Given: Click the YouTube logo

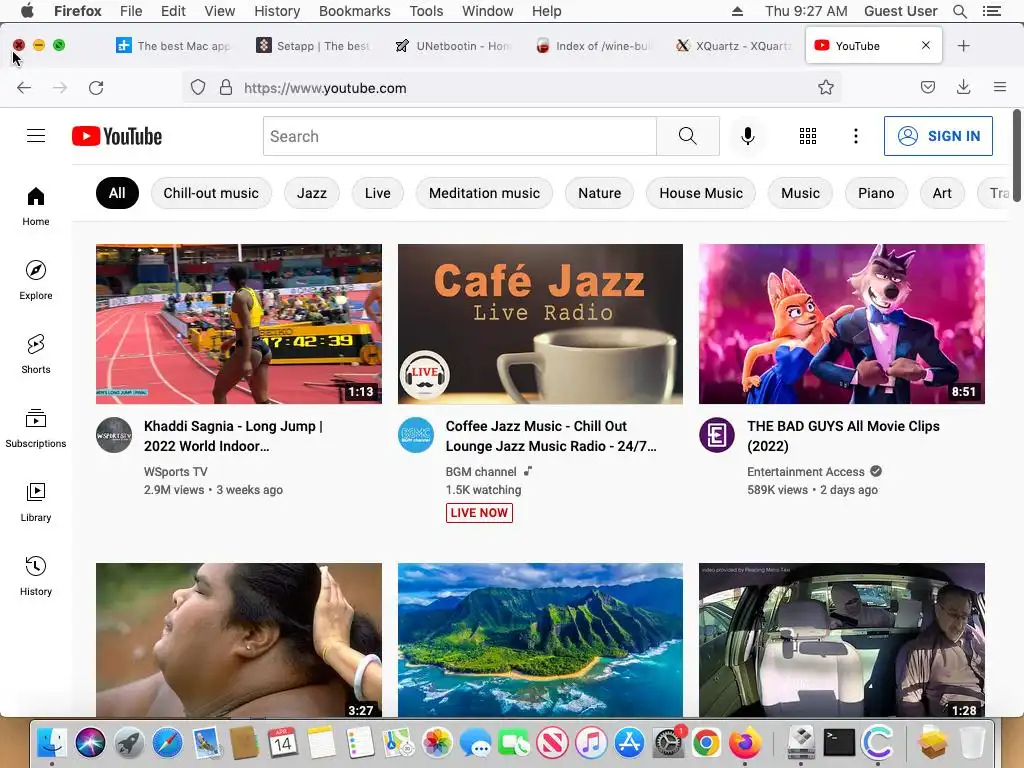Looking at the screenshot, I should (x=117, y=136).
